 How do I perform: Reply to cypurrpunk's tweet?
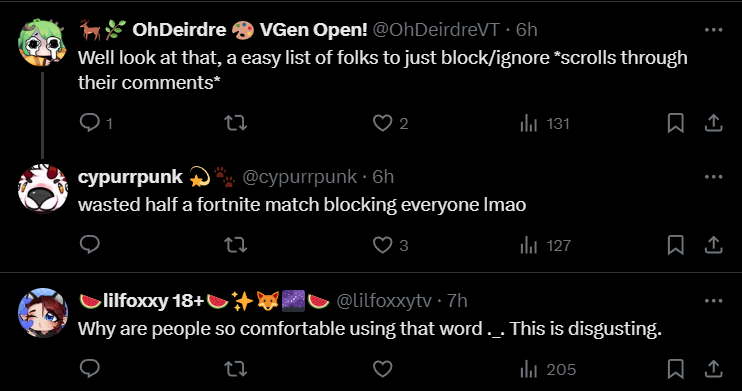[89, 245]
